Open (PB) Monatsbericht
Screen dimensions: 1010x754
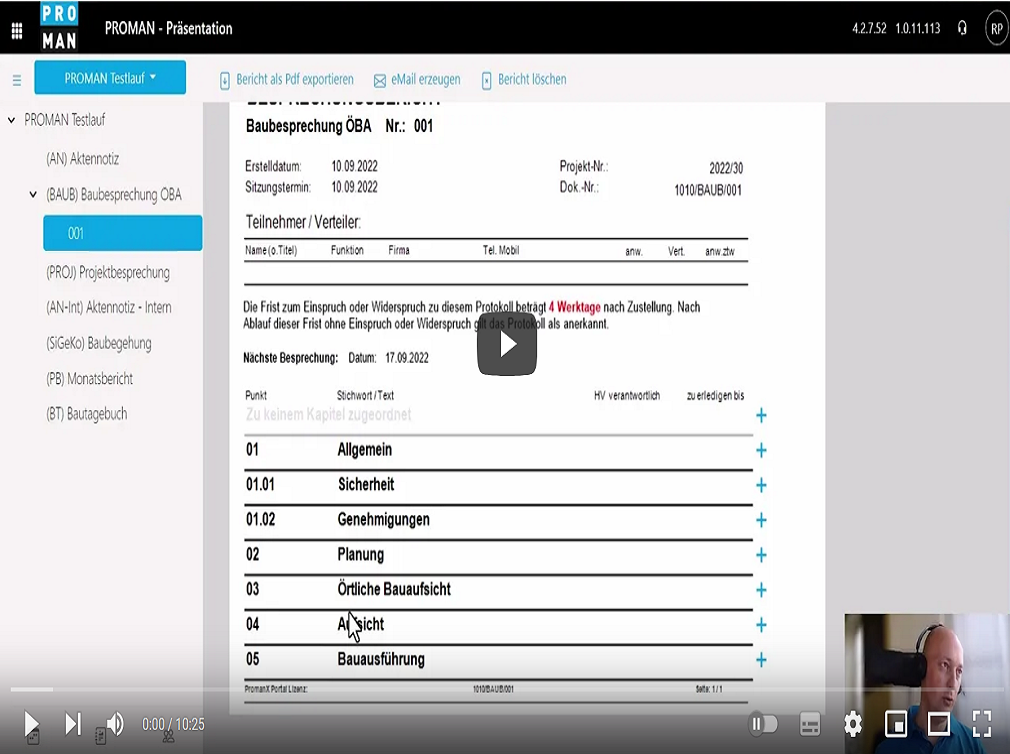coord(90,379)
